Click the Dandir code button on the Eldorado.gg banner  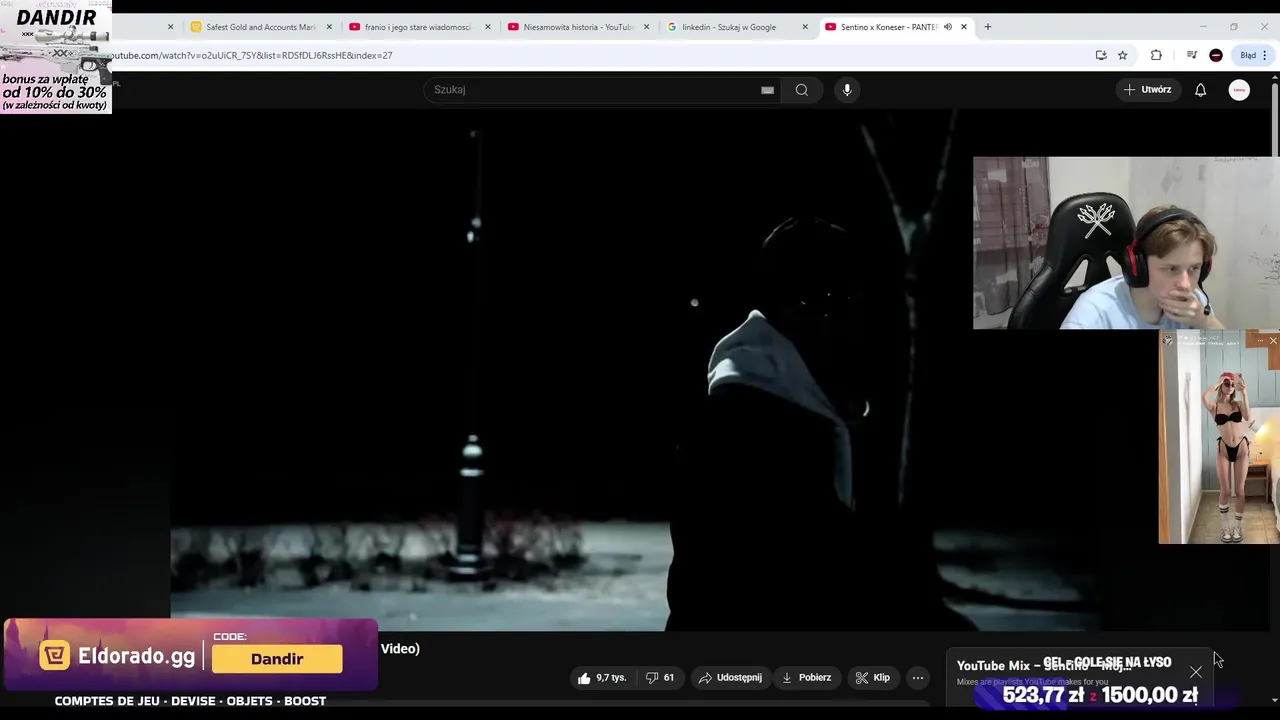277,659
